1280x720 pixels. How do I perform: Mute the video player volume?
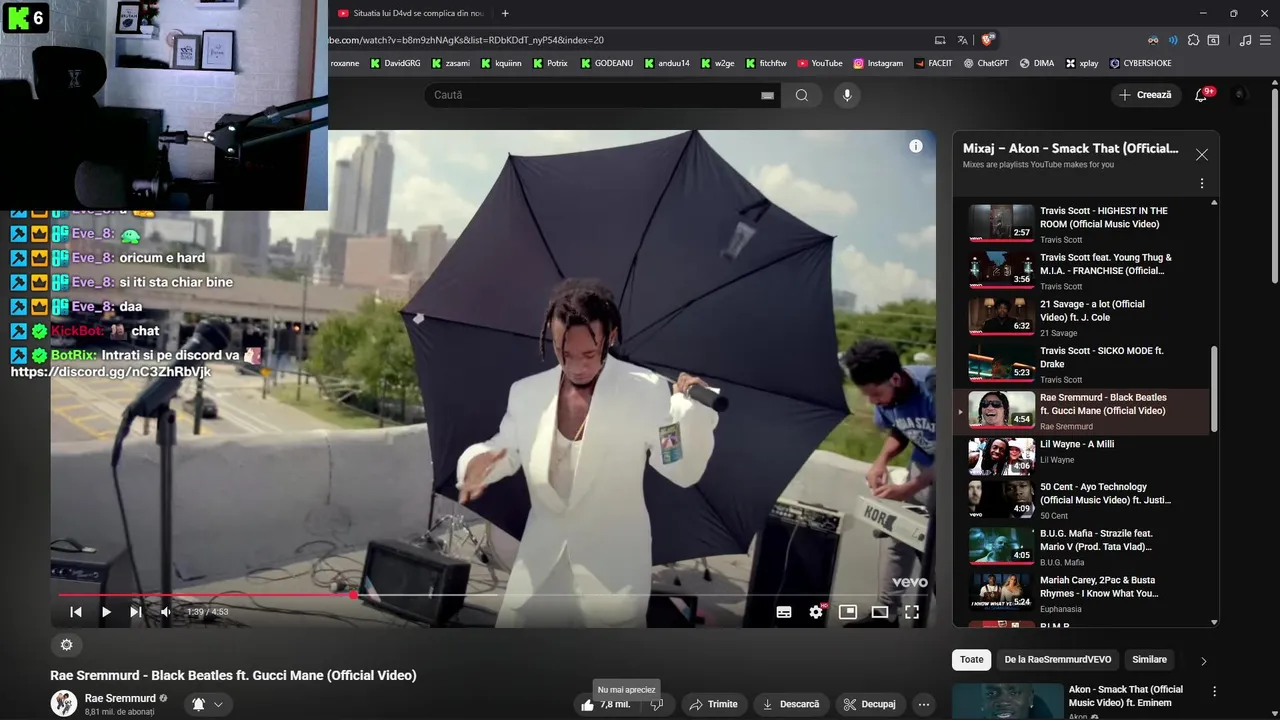[166, 612]
